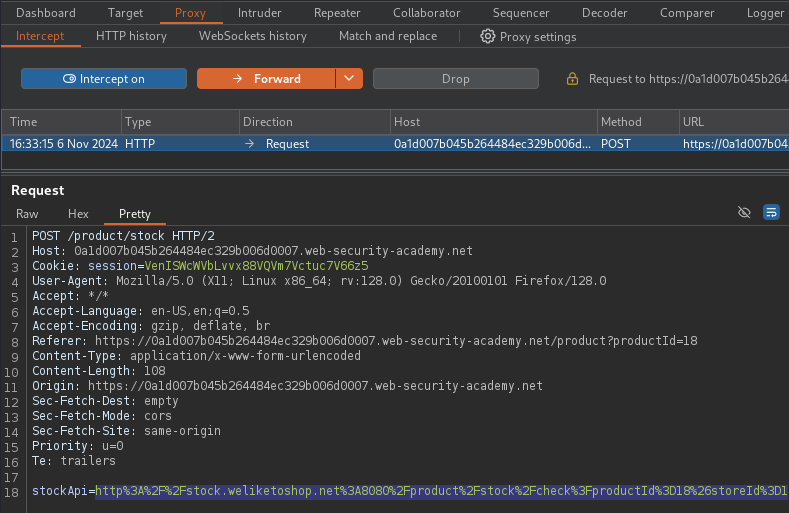
Task: Drop the intercepted request
Action: [x=456, y=79]
